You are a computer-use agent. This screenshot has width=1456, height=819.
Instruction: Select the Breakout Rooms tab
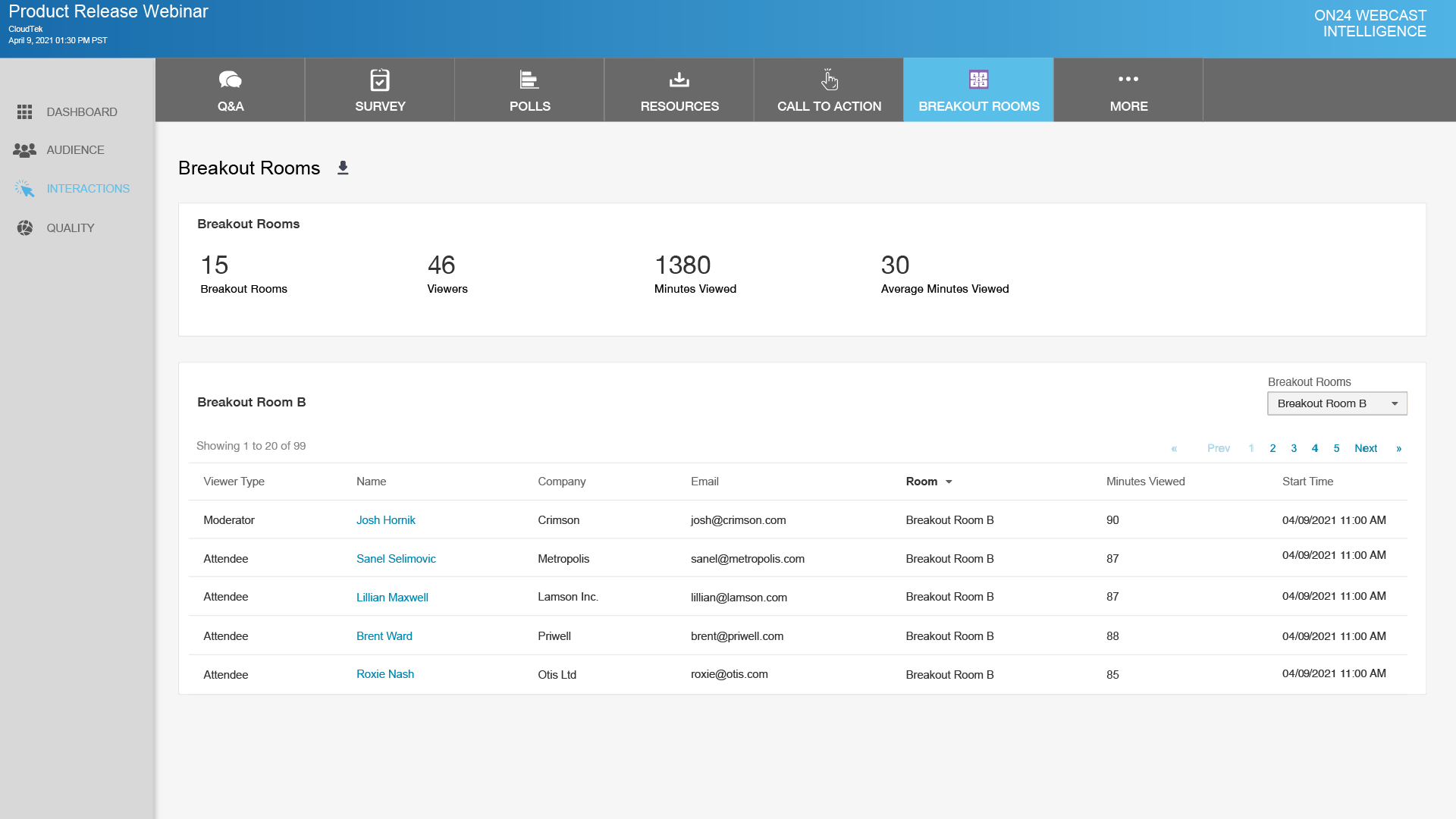(978, 106)
